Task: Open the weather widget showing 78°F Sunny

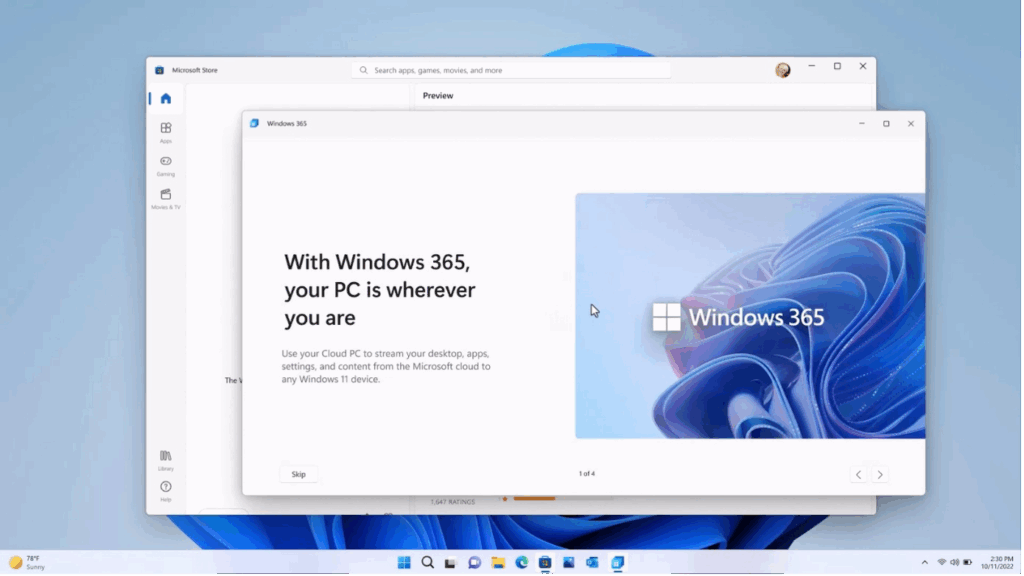Action: [x=27, y=562]
